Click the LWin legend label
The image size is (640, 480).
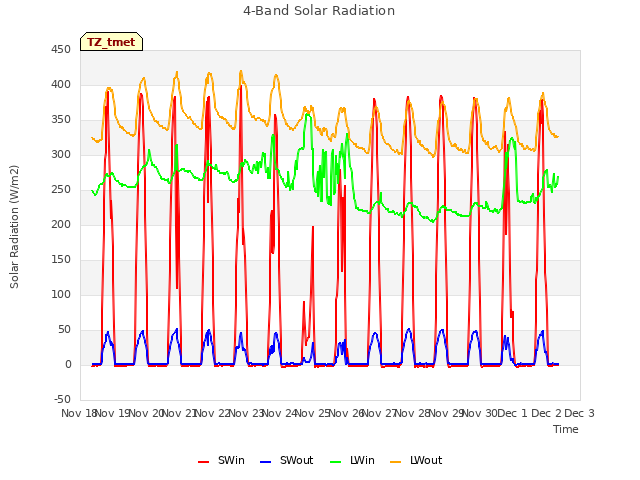tap(362, 460)
